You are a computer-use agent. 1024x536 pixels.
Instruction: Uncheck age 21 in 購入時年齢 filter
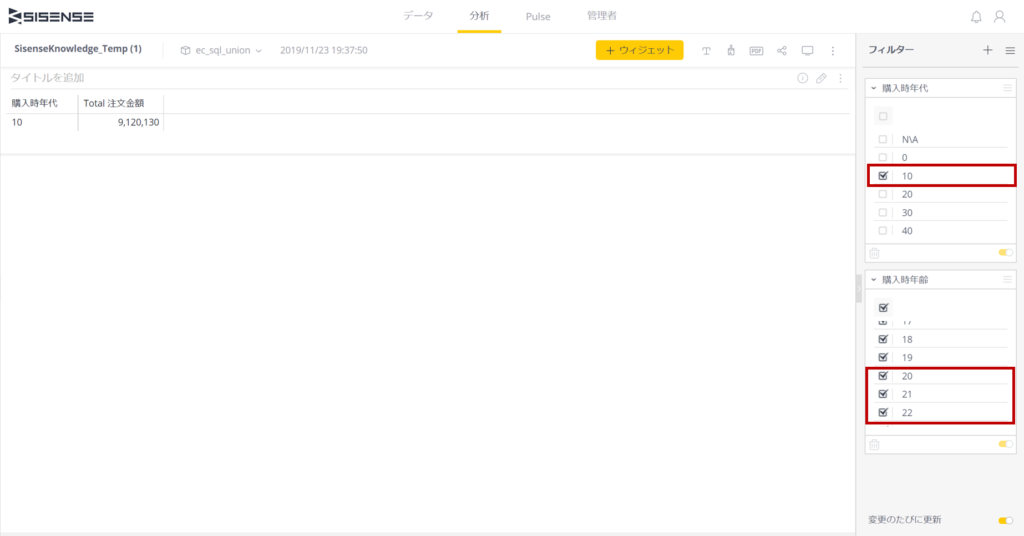tap(883, 394)
